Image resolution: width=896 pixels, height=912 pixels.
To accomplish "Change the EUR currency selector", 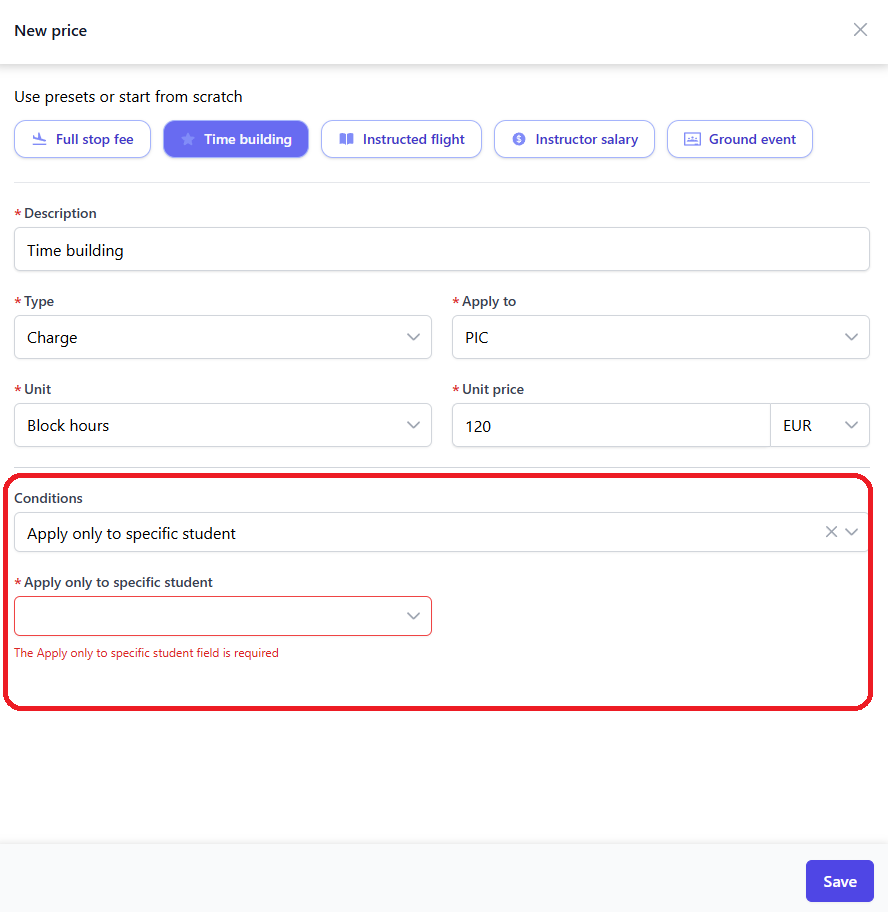I will [x=820, y=426].
